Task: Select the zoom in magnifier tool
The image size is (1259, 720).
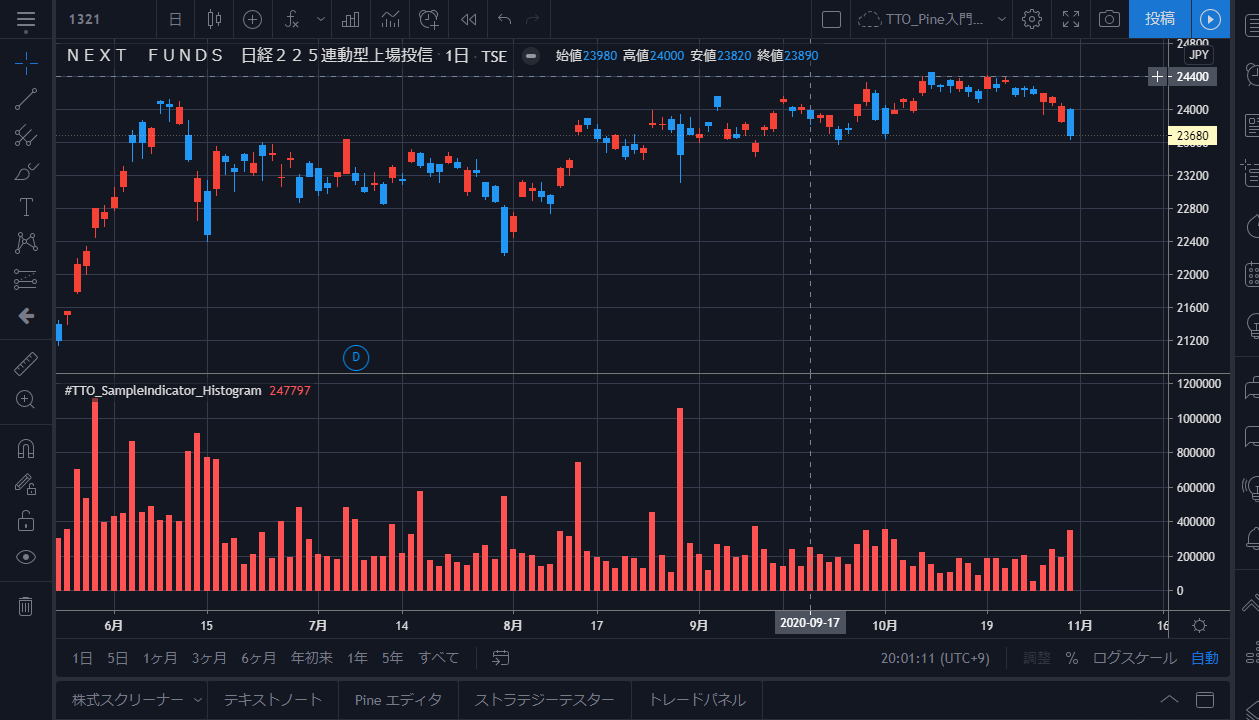Action: pyautogui.click(x=26, y=400)
